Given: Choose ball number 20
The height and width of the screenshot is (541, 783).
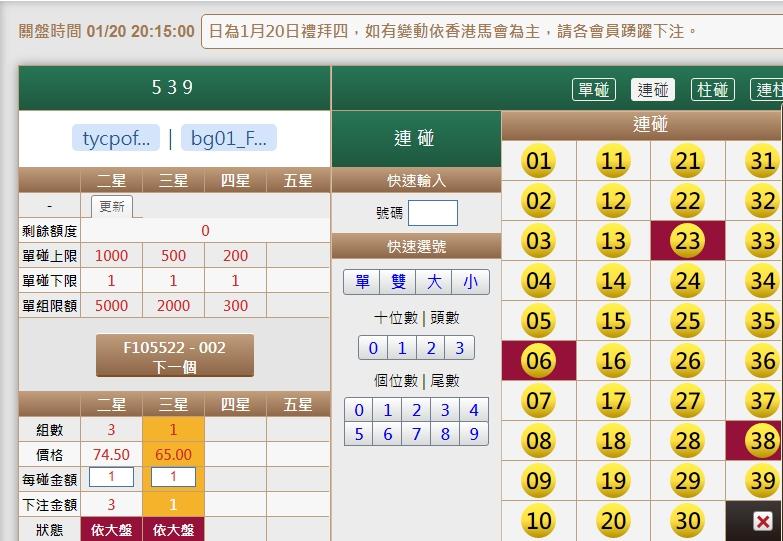Looking at the screenshot, I should click(613, 521).
